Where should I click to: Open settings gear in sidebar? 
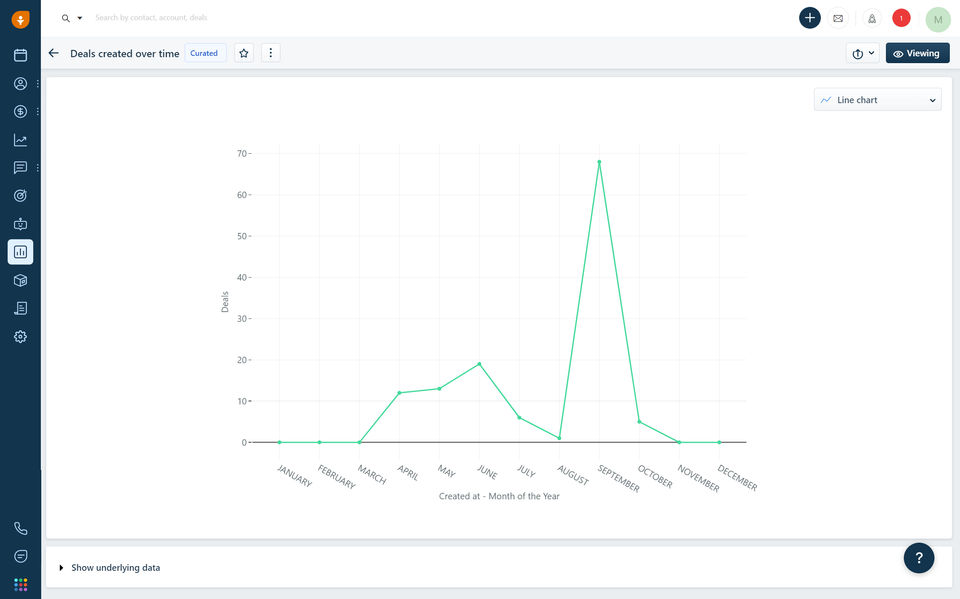20,337
